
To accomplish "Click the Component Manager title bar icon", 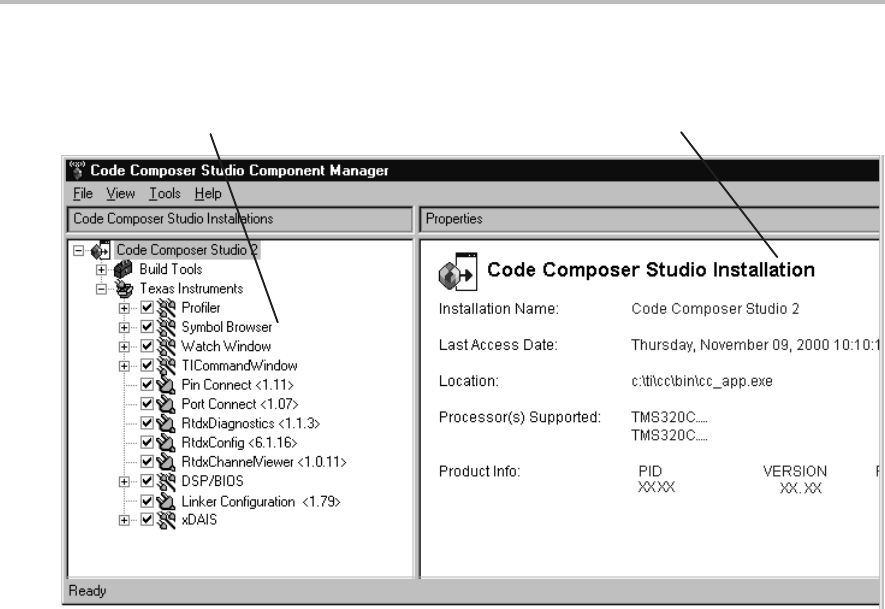I will [76, 170].
